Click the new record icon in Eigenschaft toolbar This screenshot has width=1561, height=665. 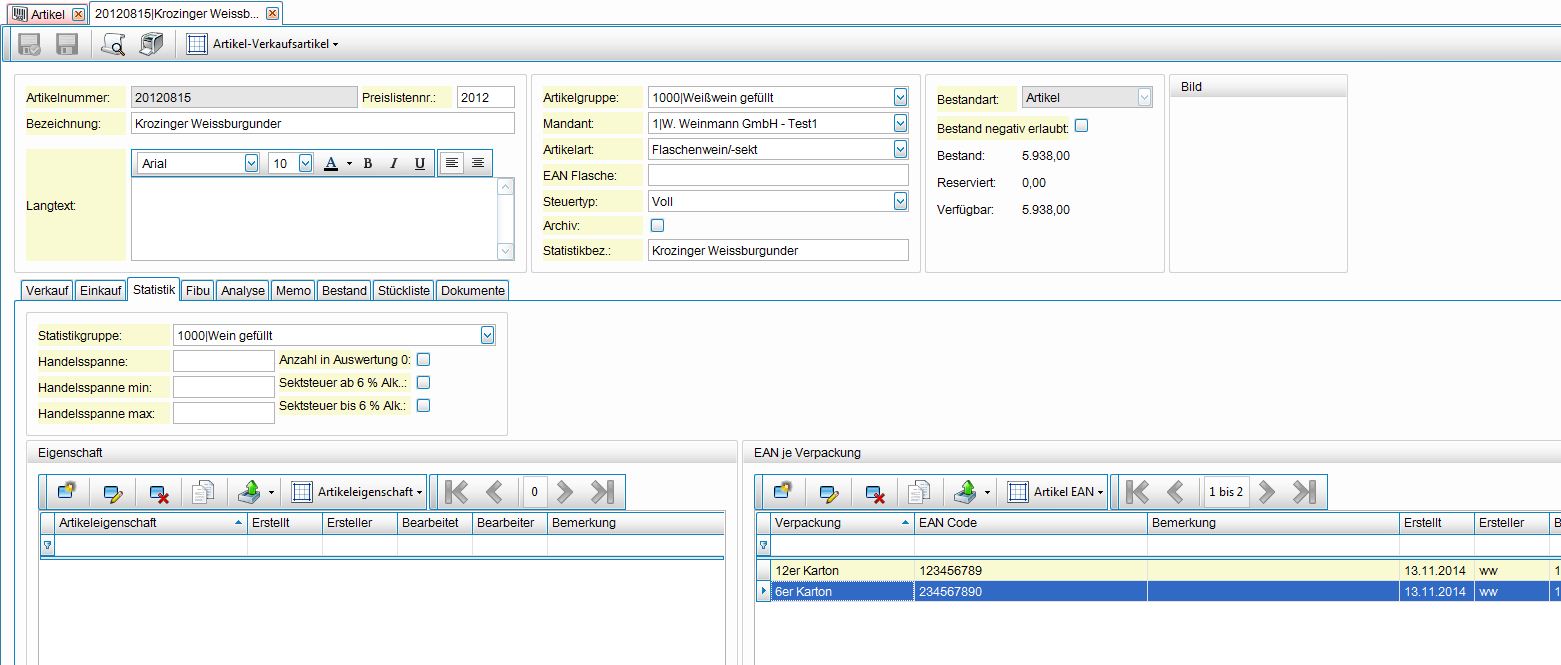(x=68, y=492)
